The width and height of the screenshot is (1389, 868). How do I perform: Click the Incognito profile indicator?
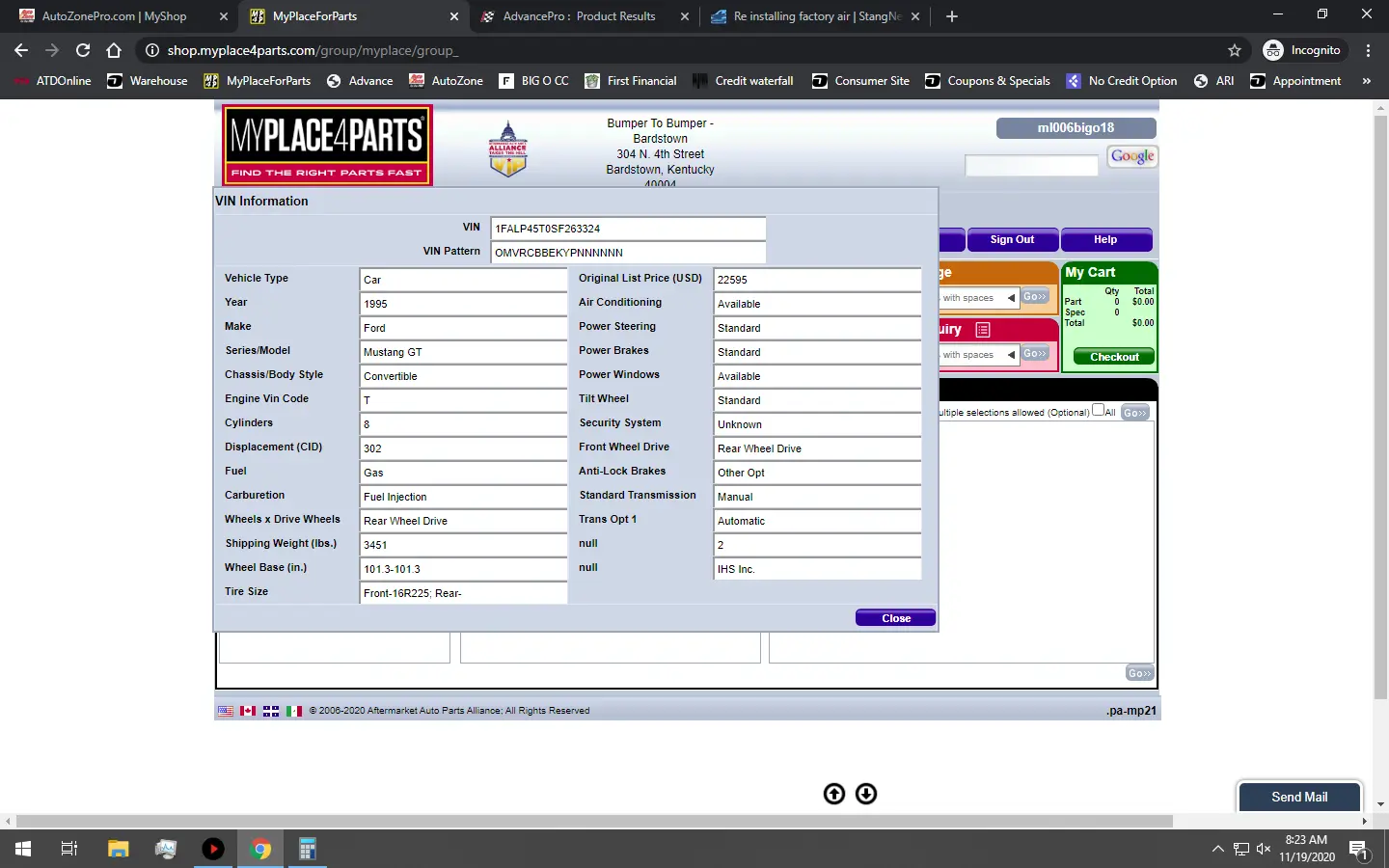[x=1302, y=50]
